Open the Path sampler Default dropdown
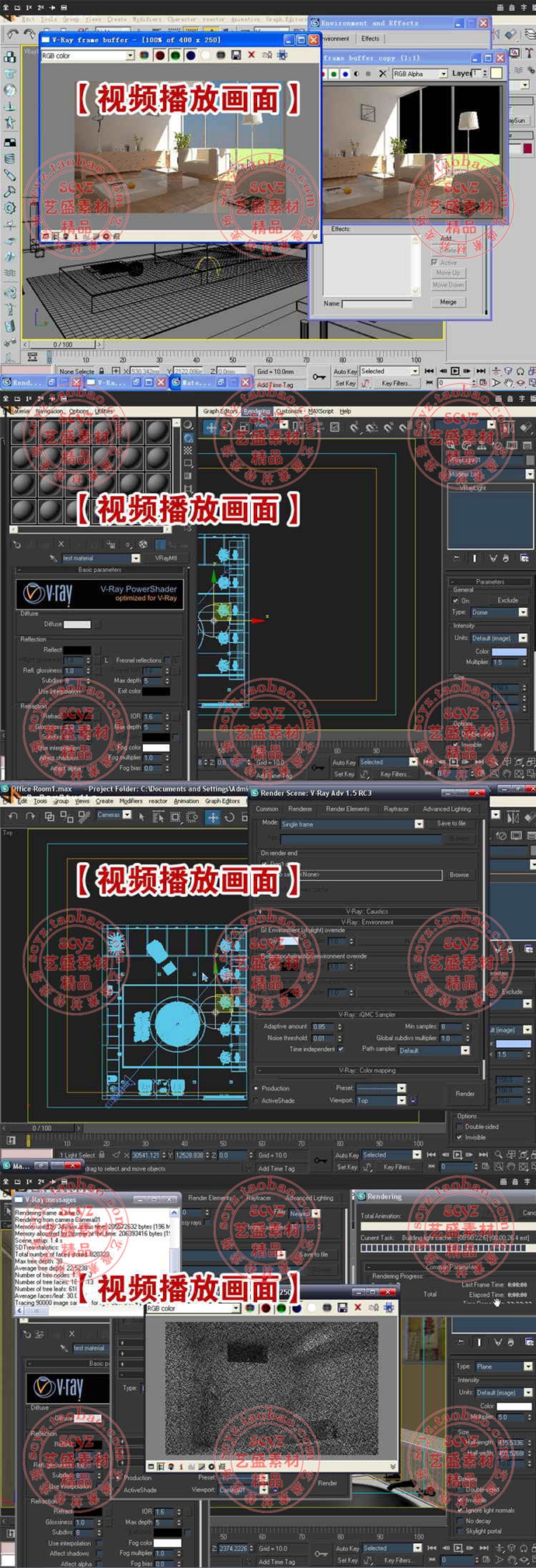 (434, 1050)
